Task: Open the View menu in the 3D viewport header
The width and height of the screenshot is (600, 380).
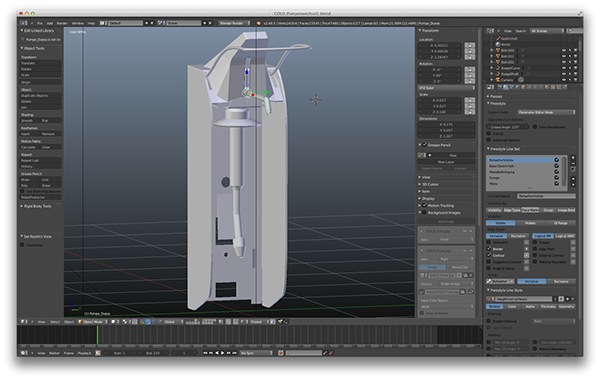Action: (41, 322)
